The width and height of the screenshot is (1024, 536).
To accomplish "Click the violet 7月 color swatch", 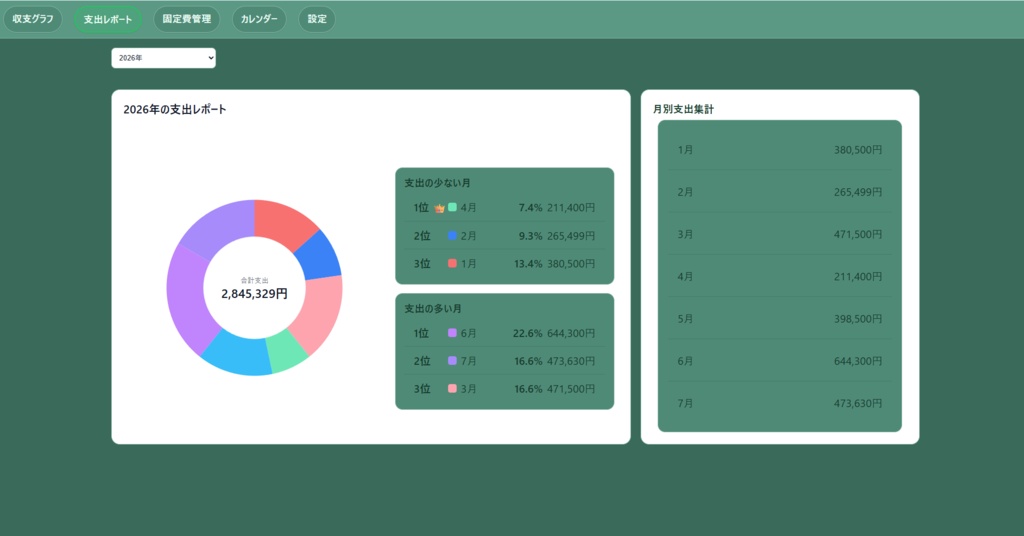I will click(x=452, y=361).
